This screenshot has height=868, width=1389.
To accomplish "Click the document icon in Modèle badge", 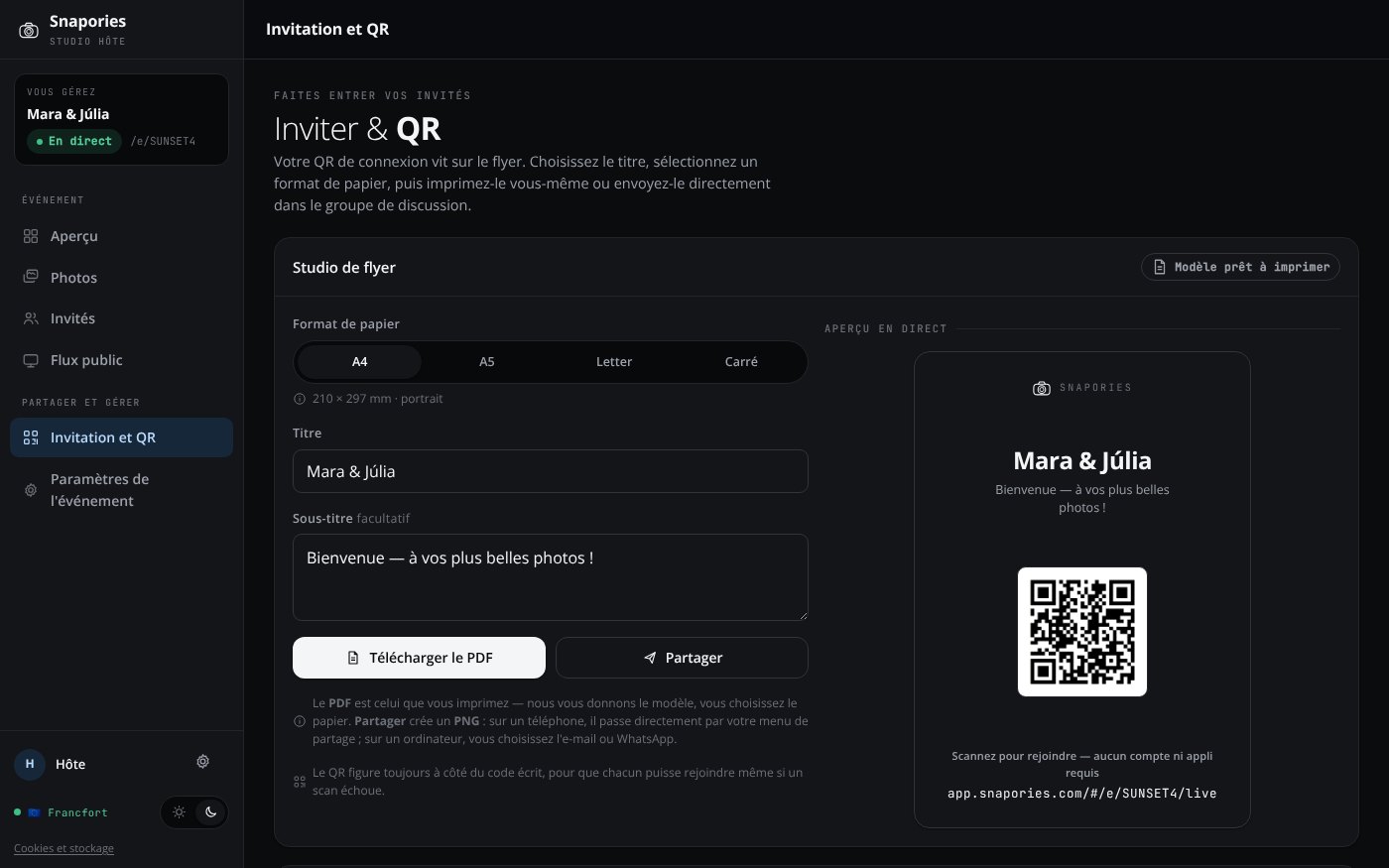I will 1159,267.
